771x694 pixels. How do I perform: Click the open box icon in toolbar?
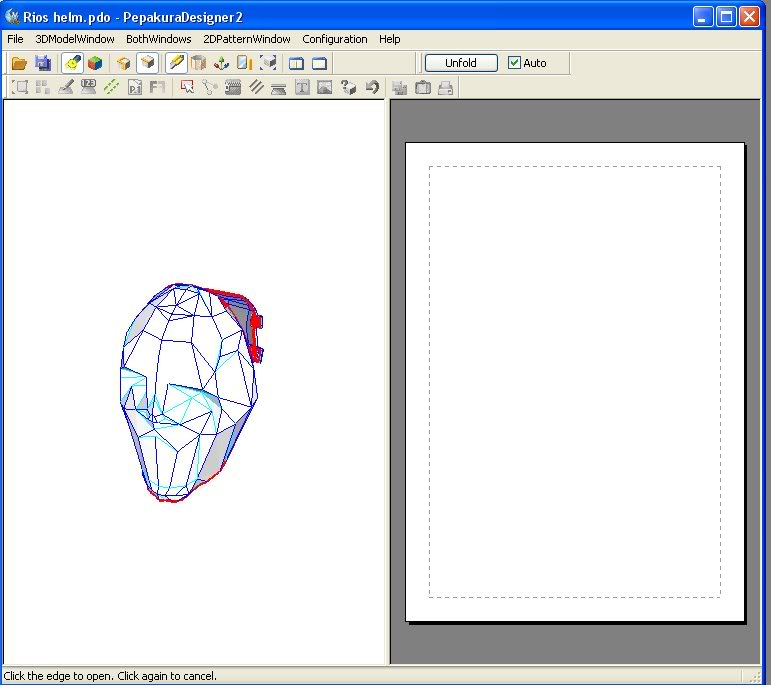(123, 63)
